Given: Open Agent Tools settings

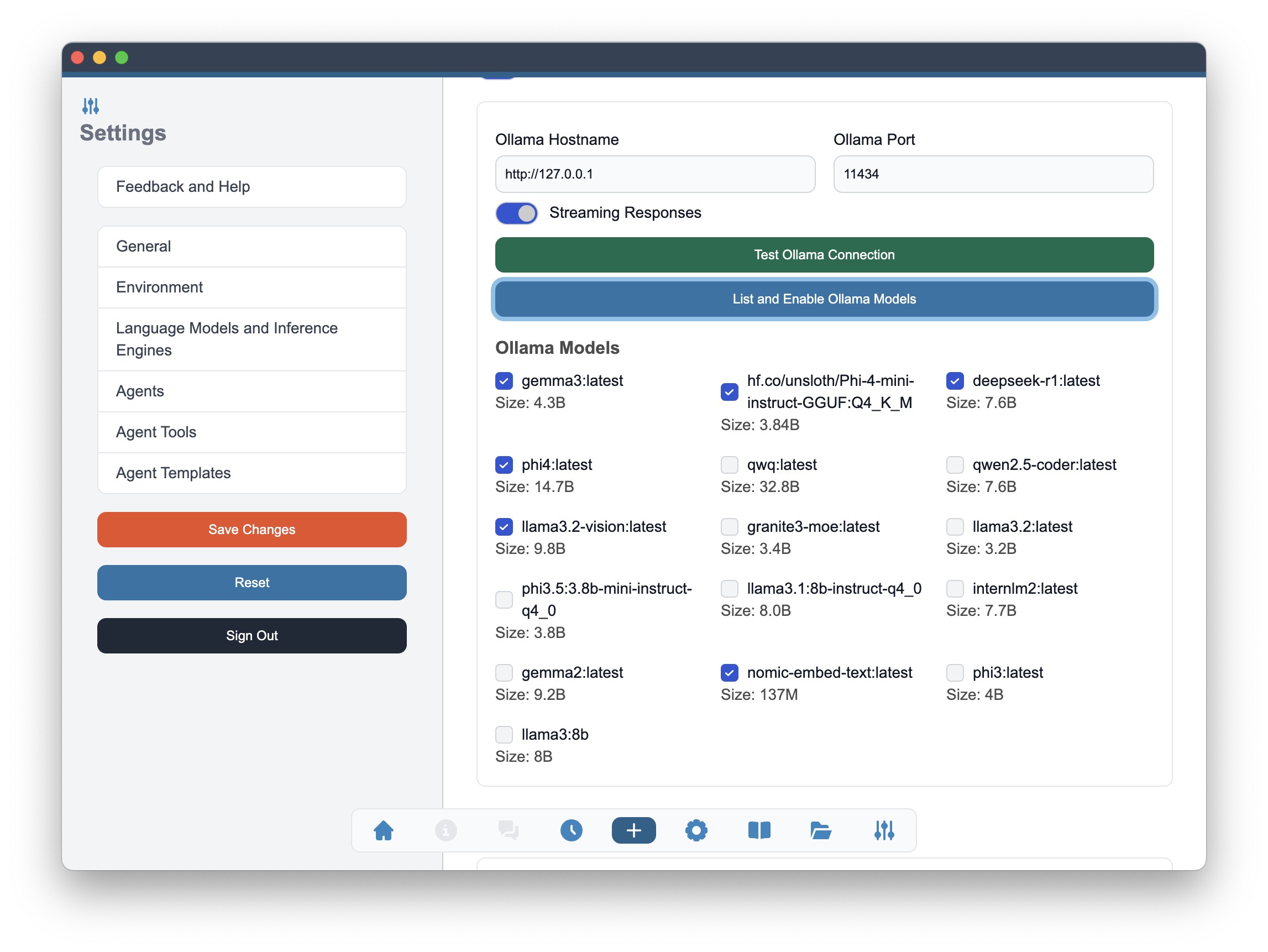Looking at the screenshot, I should coord(251,432).
